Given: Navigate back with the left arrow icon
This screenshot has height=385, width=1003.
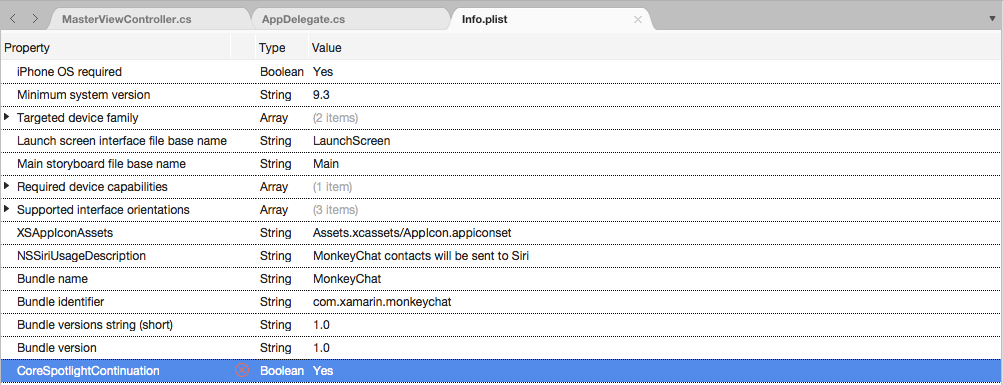Looking at the screenshot, I should tap(13, 19).
